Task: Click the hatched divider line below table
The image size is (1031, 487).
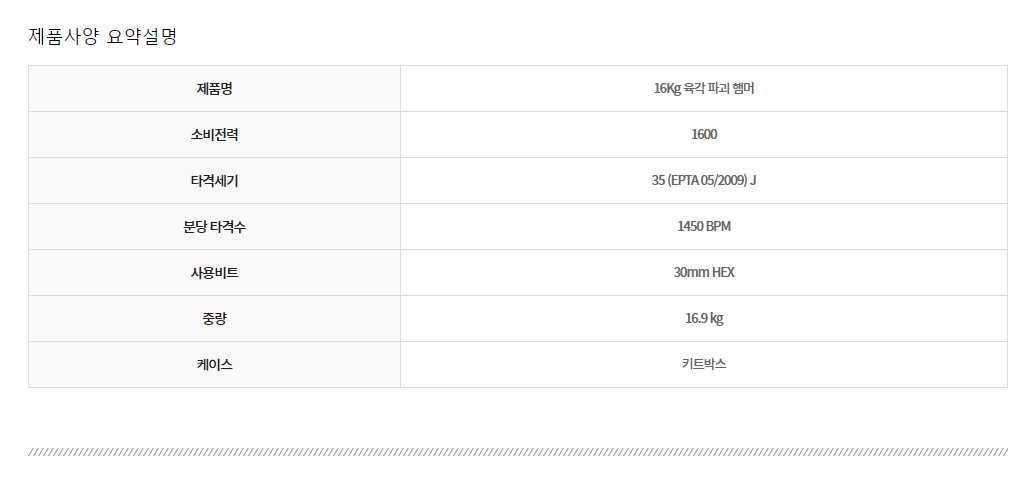Action: pos(517,452)
